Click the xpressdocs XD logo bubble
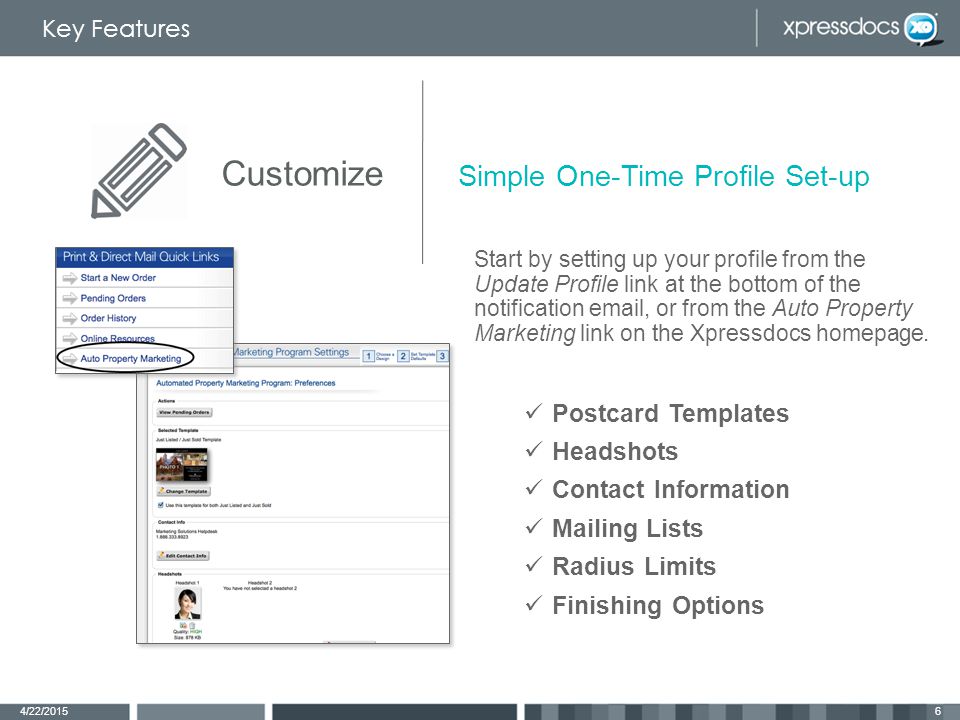The image size is (960, 720). 921,28
